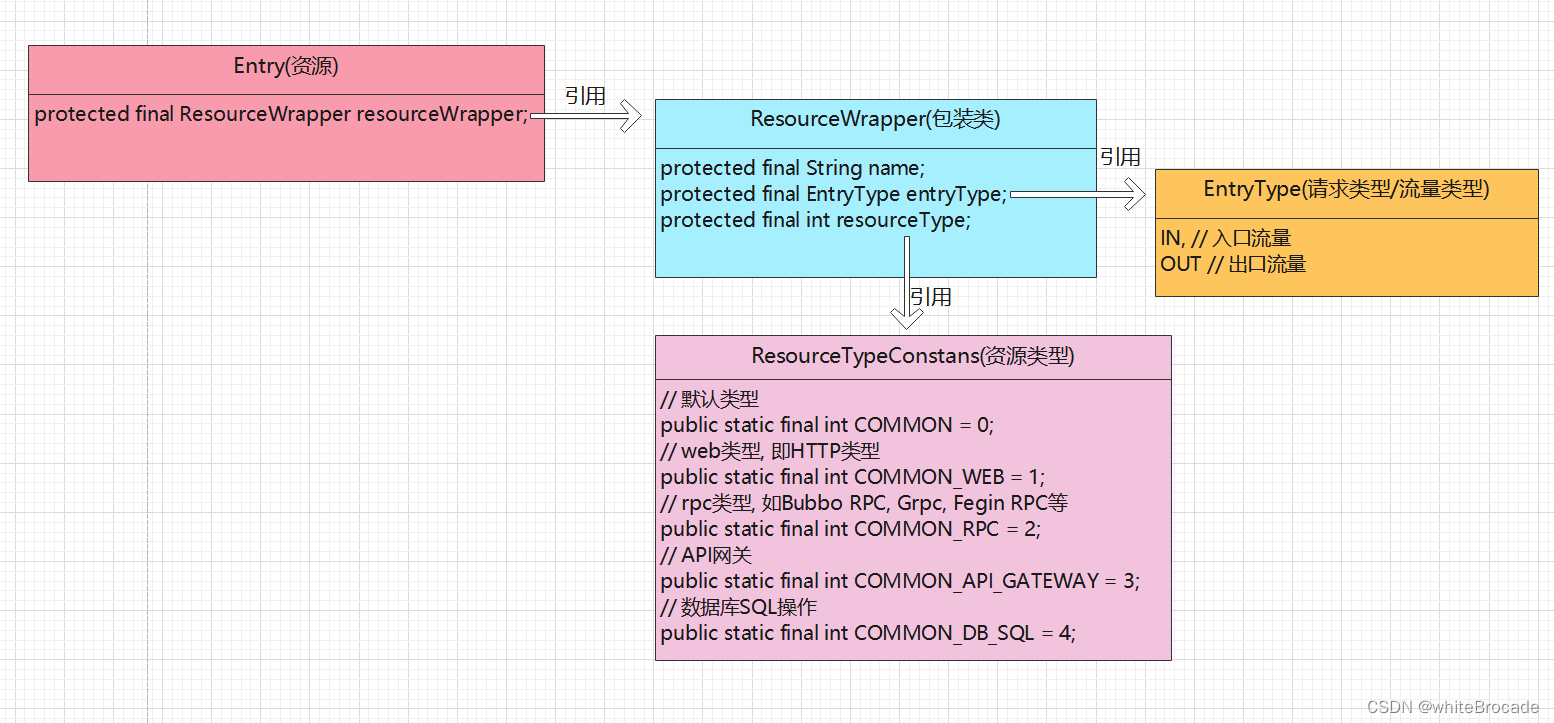Select the arrow from ResourceWrapper to EntryType
Viewport: 1554px width, 723px height.
point(1077,195)
